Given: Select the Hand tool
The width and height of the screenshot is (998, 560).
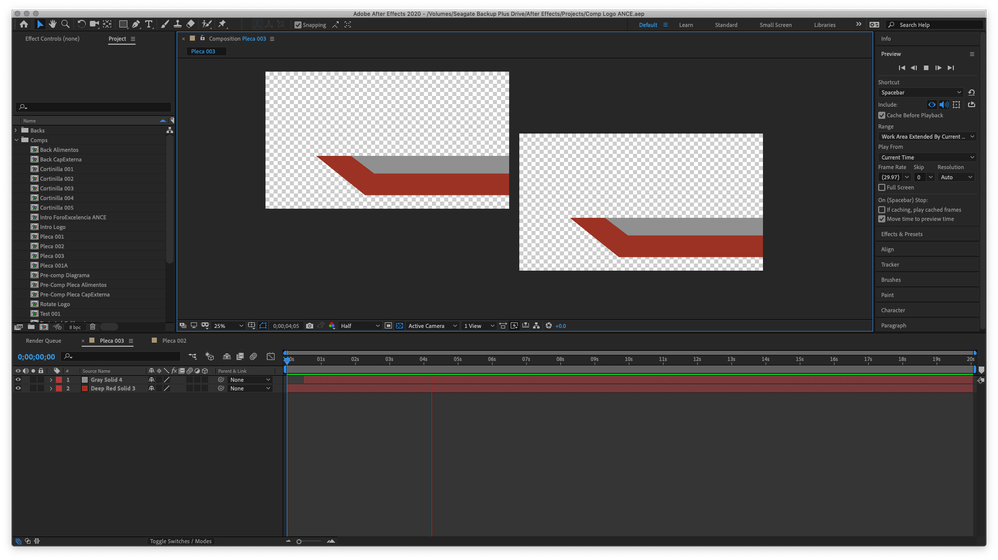Looking at the screenshot, I should [53, 24].
